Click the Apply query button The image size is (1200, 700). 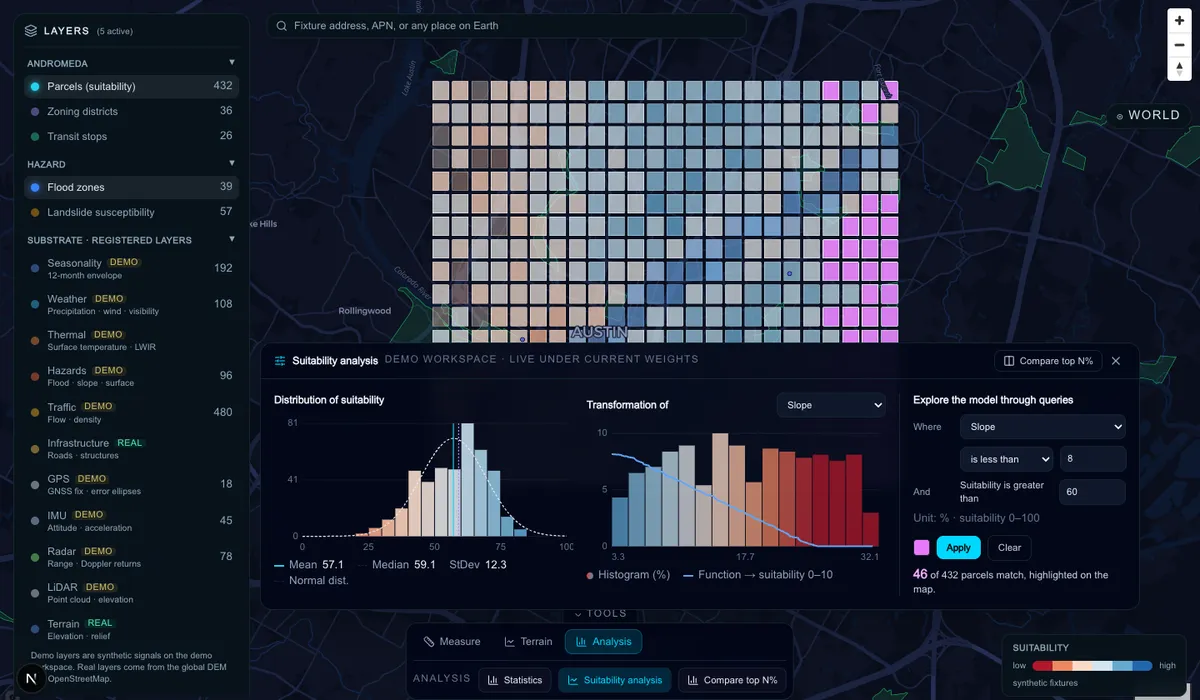point(958,548)
